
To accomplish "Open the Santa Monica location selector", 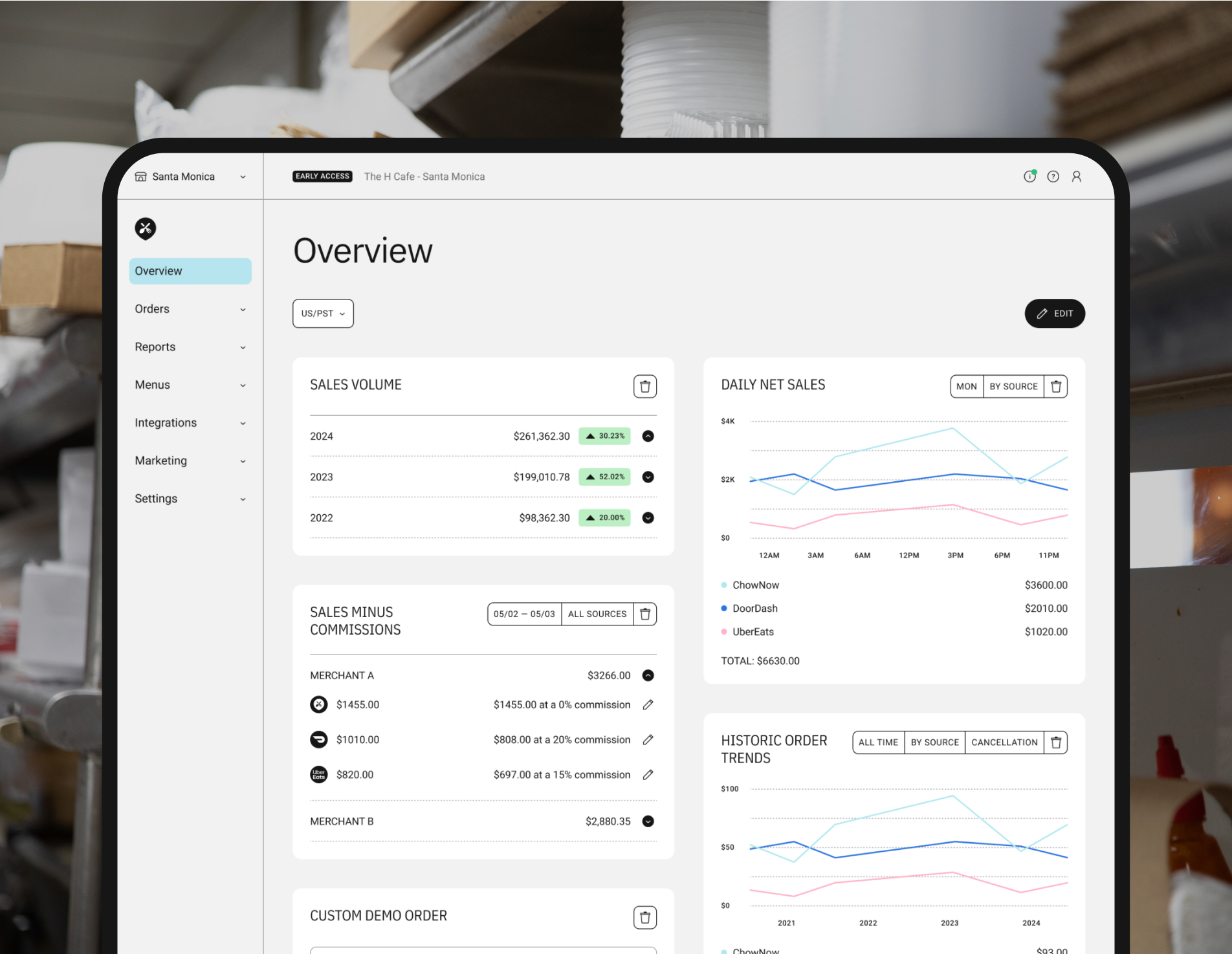I will (190, 177).
